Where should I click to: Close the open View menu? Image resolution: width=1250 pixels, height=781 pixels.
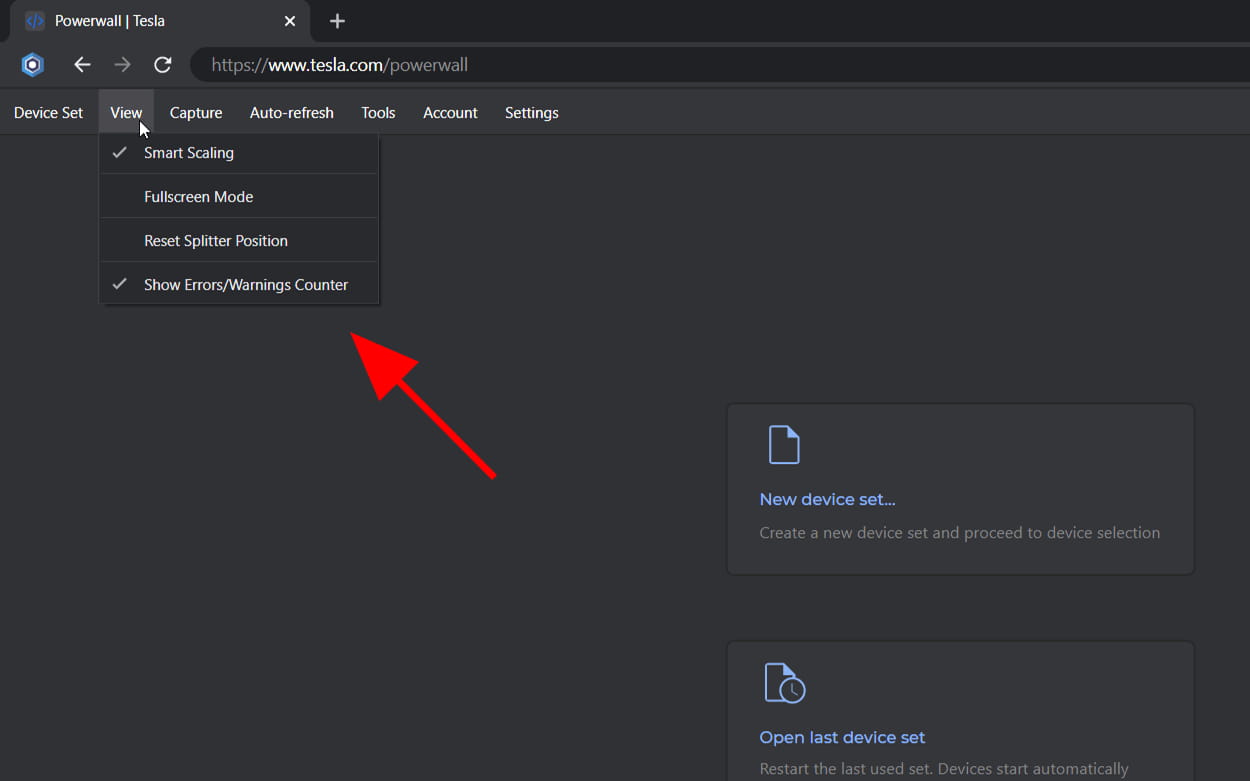(126, 113)
